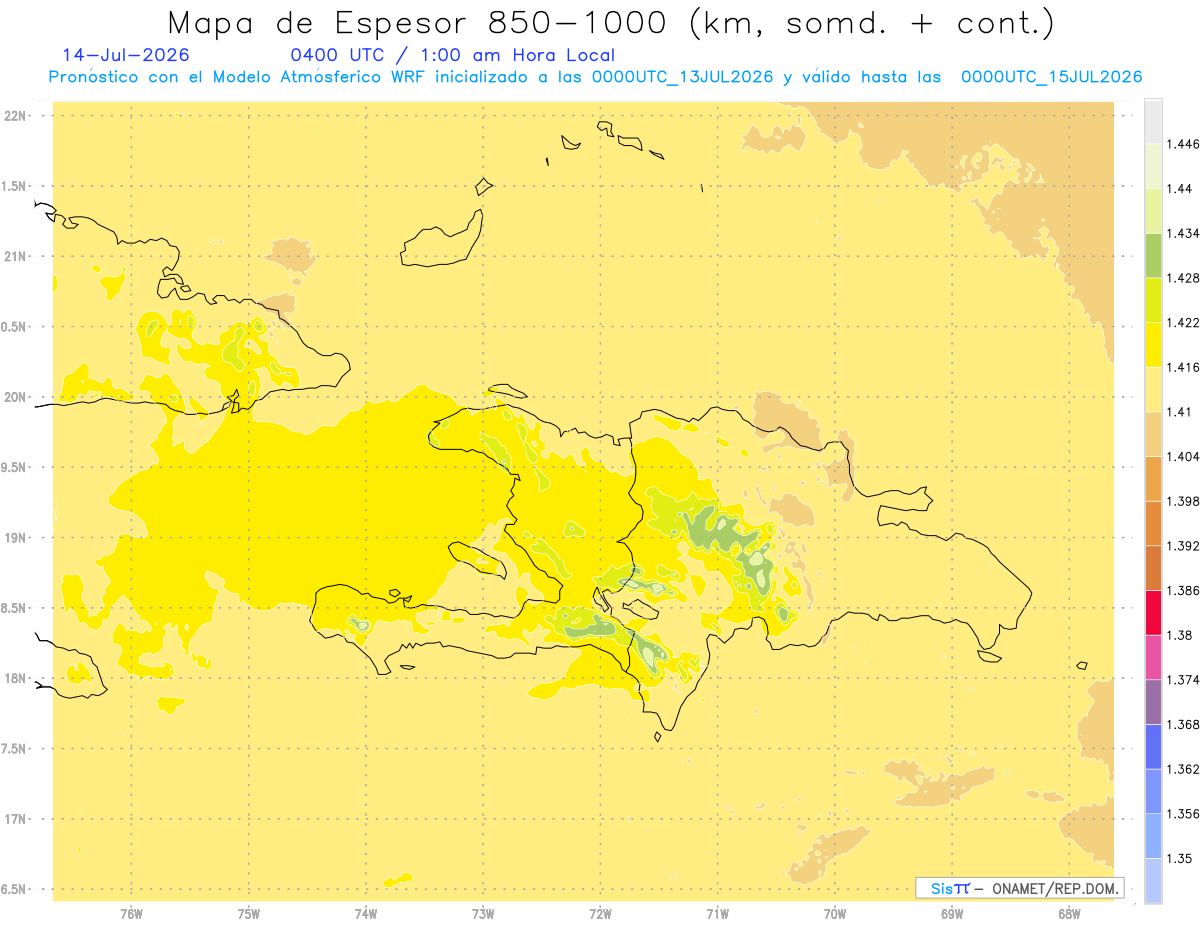Click the '1.368' colorbar value
The height and width of the screenshot is (927, 1200).
pos(1182,724)
